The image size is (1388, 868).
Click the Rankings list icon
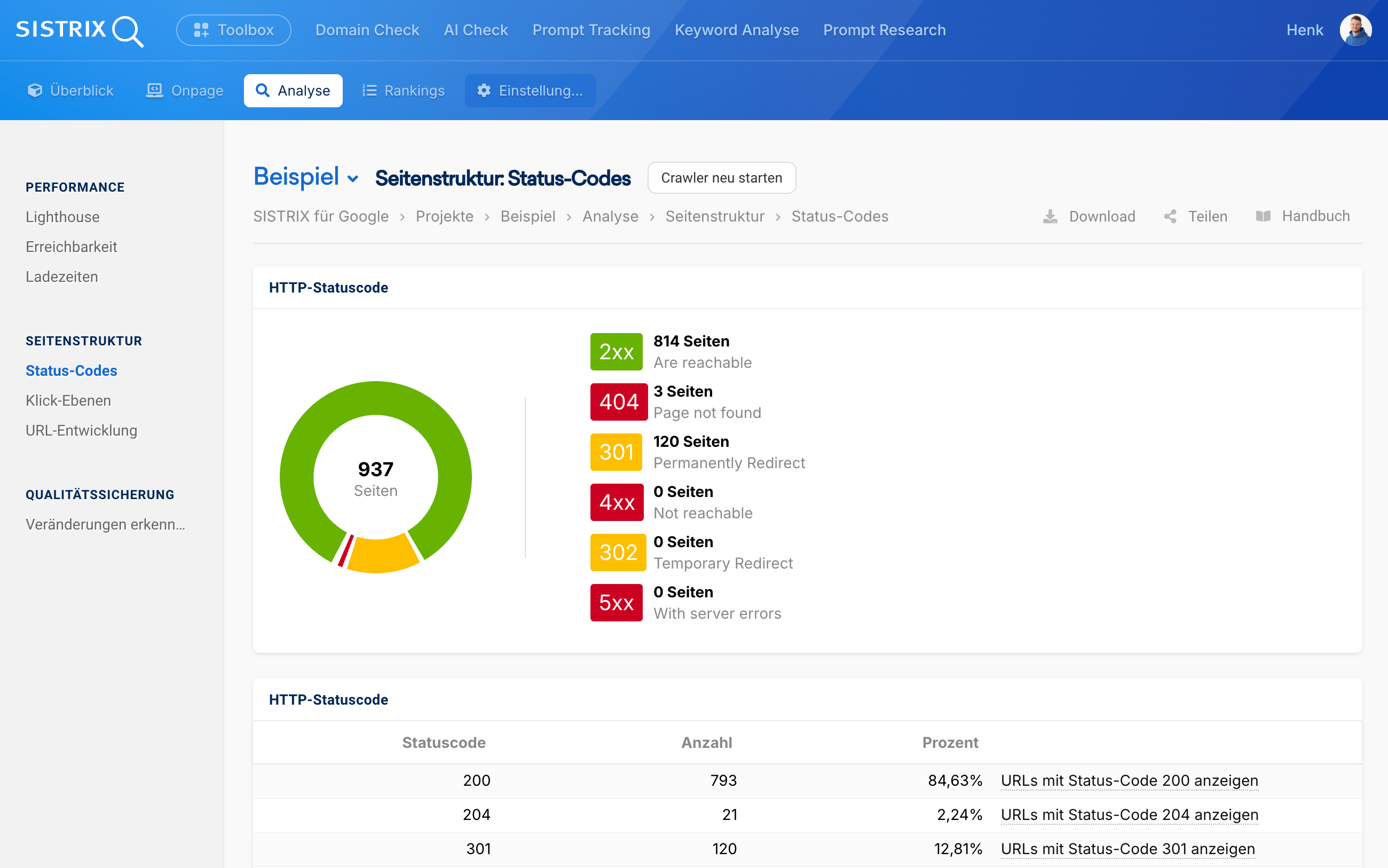click(x=369, y=91)
